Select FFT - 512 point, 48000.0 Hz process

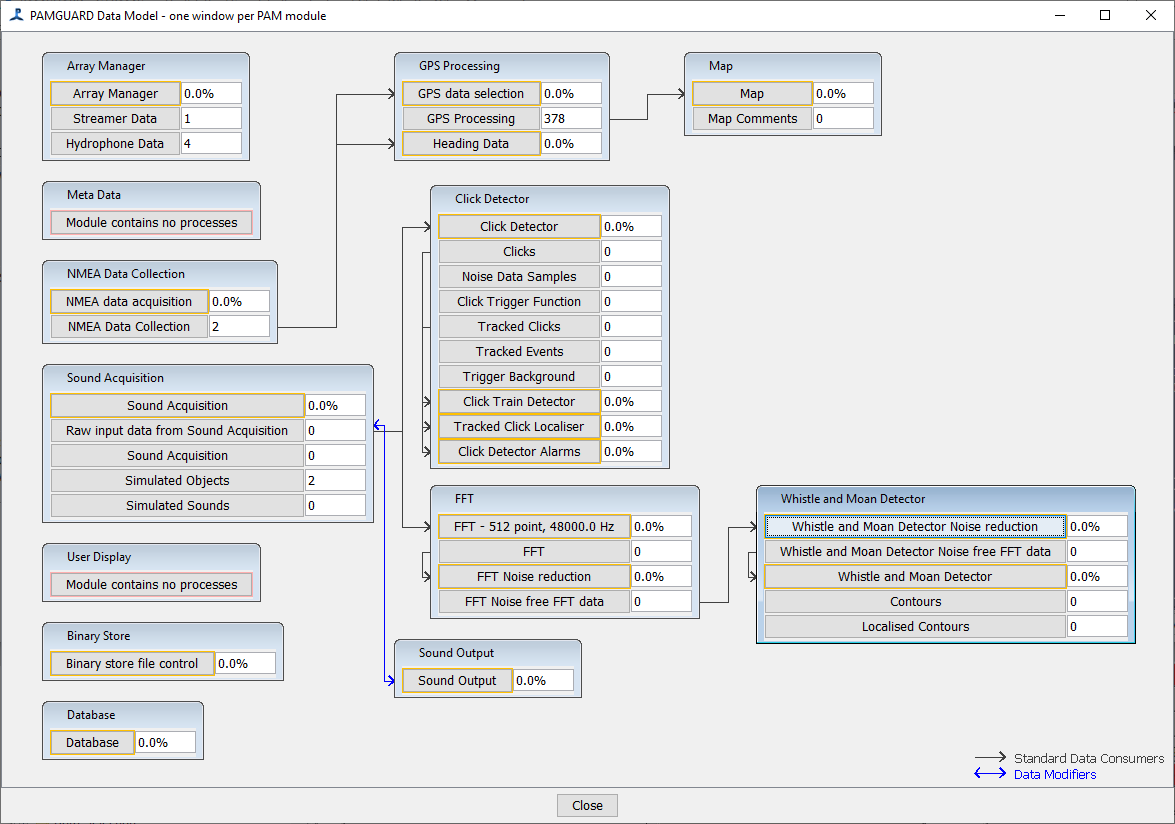pyautogui.click(x=534, y=527)
